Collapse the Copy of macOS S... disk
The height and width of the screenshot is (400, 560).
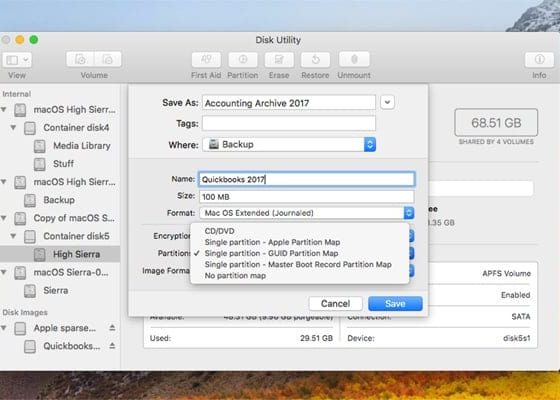pyautogui.click(x=4, y=218)
